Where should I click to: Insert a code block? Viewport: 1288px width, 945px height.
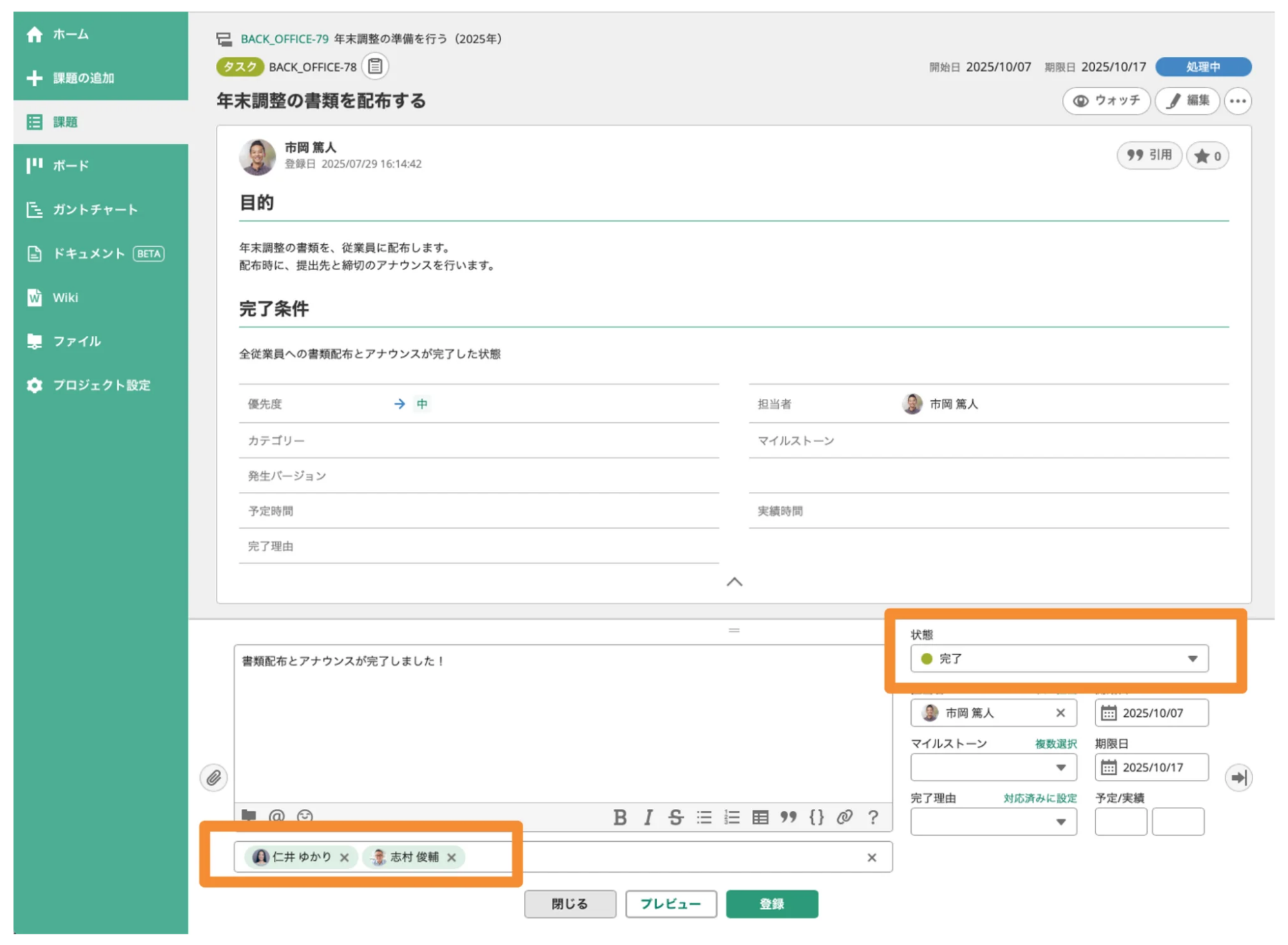pos(816,817)
